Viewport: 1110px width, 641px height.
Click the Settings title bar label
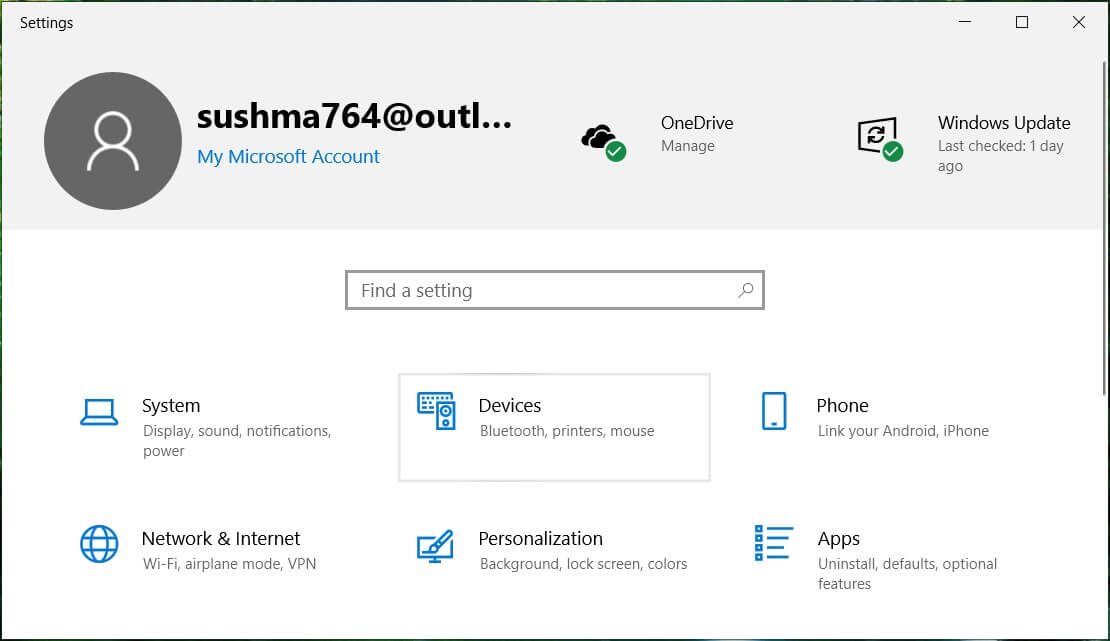pos(46,22)
